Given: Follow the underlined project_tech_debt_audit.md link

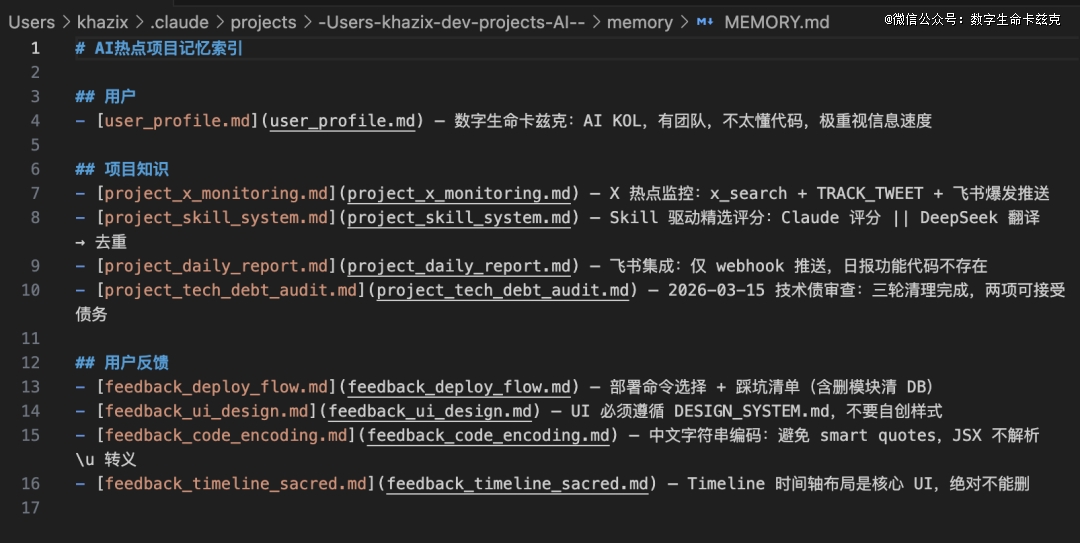Looking at the screenshot, I should pos(503,290).
